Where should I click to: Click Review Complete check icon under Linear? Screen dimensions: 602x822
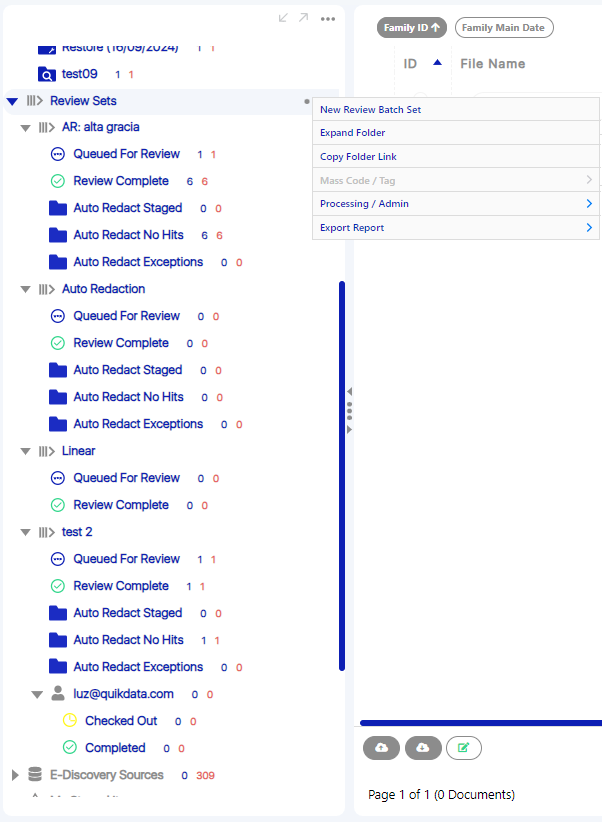tap(58, 505)
